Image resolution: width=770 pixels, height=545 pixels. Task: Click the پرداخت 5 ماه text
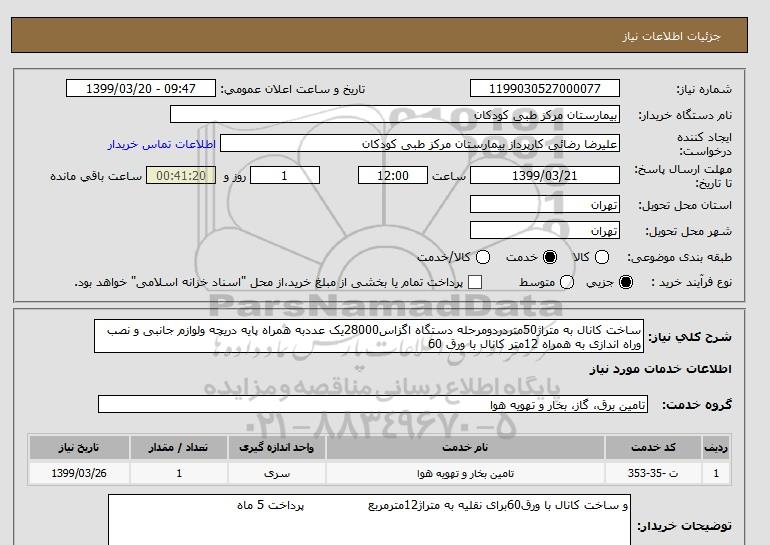click(x=271, y=505)
